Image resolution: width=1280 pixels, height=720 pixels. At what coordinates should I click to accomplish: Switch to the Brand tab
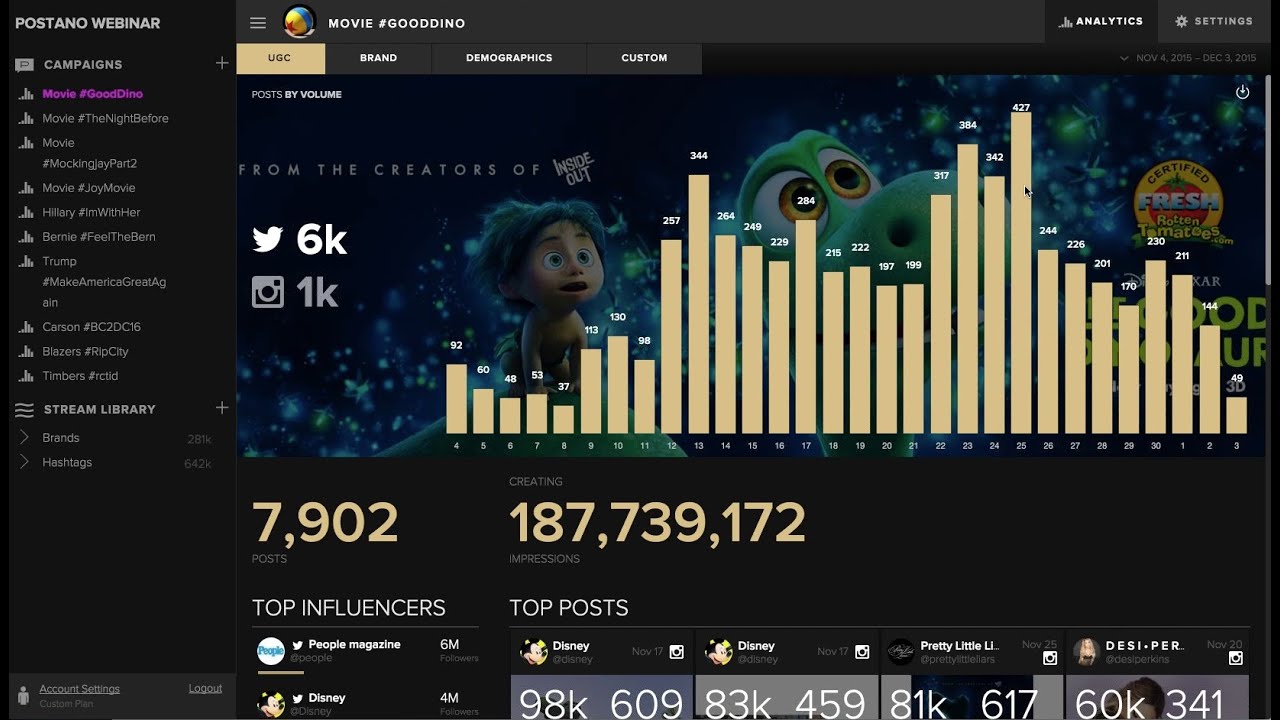click(378, 58)
